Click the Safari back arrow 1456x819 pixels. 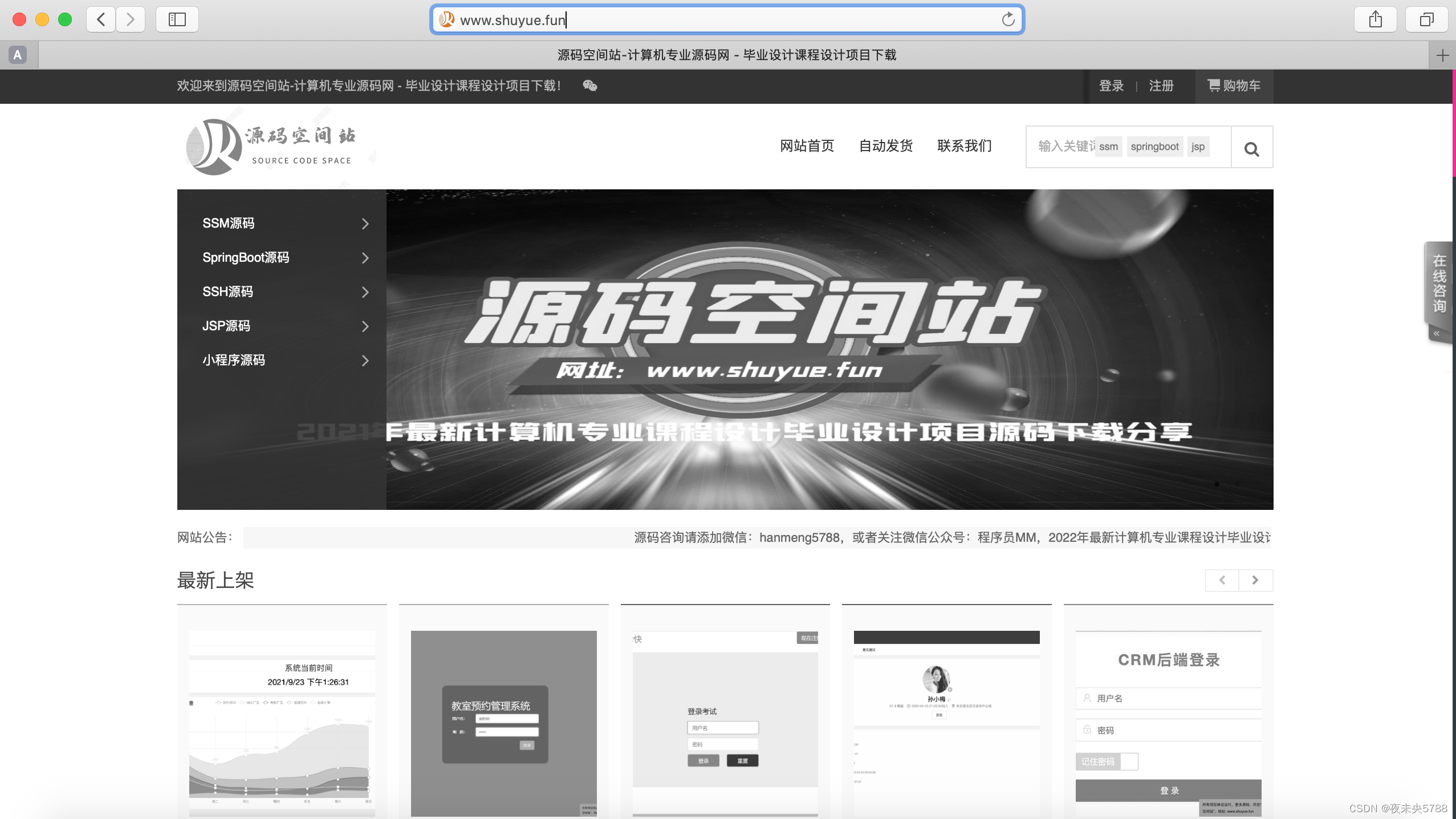coord(101,19)
